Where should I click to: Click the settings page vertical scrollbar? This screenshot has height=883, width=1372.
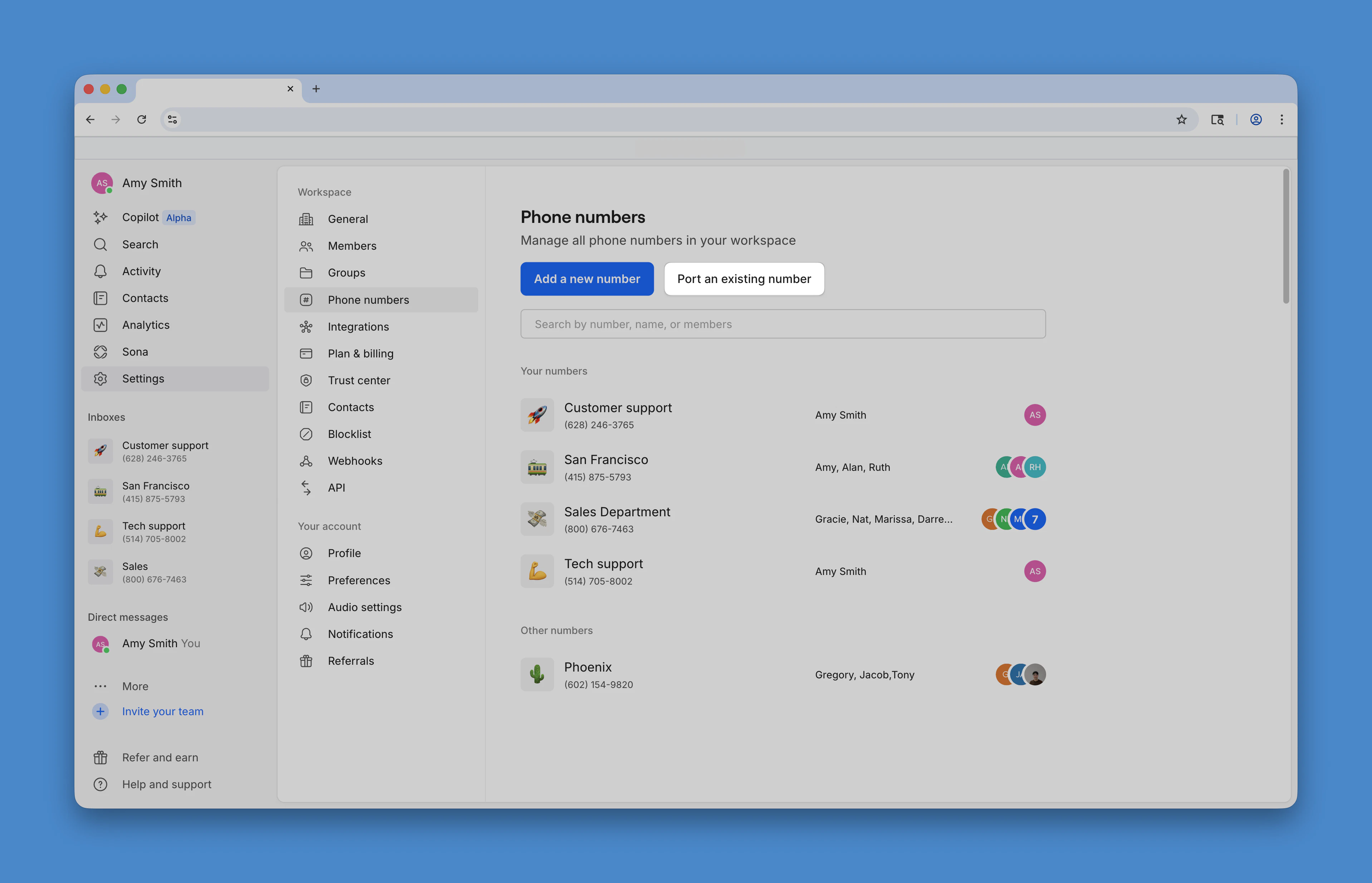tap(1286, 236)
